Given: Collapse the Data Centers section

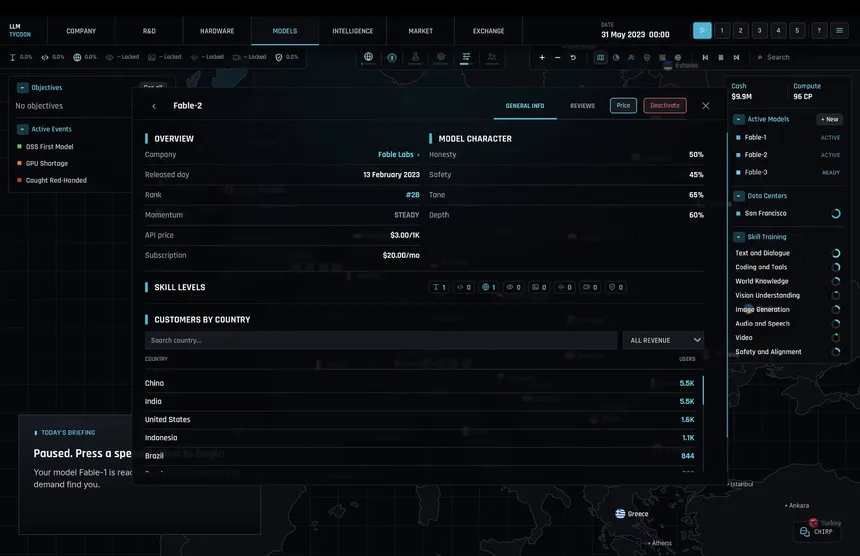Looking at the screenshot, I should pyautogui.click(x=739, y=196).
